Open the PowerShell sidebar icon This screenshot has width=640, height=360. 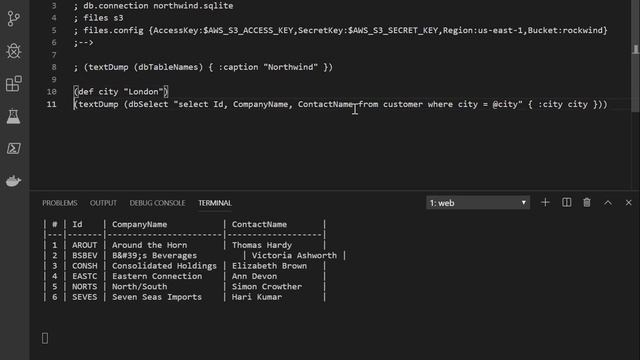13,148
